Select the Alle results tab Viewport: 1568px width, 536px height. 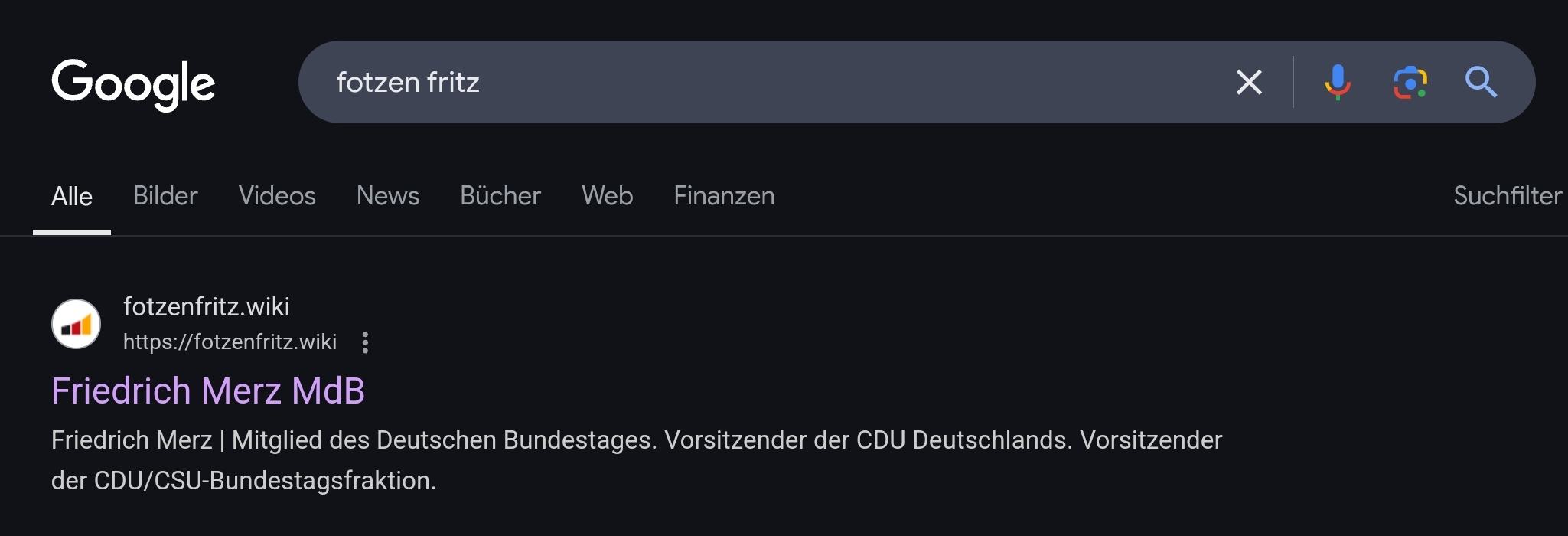pos(72,197)
